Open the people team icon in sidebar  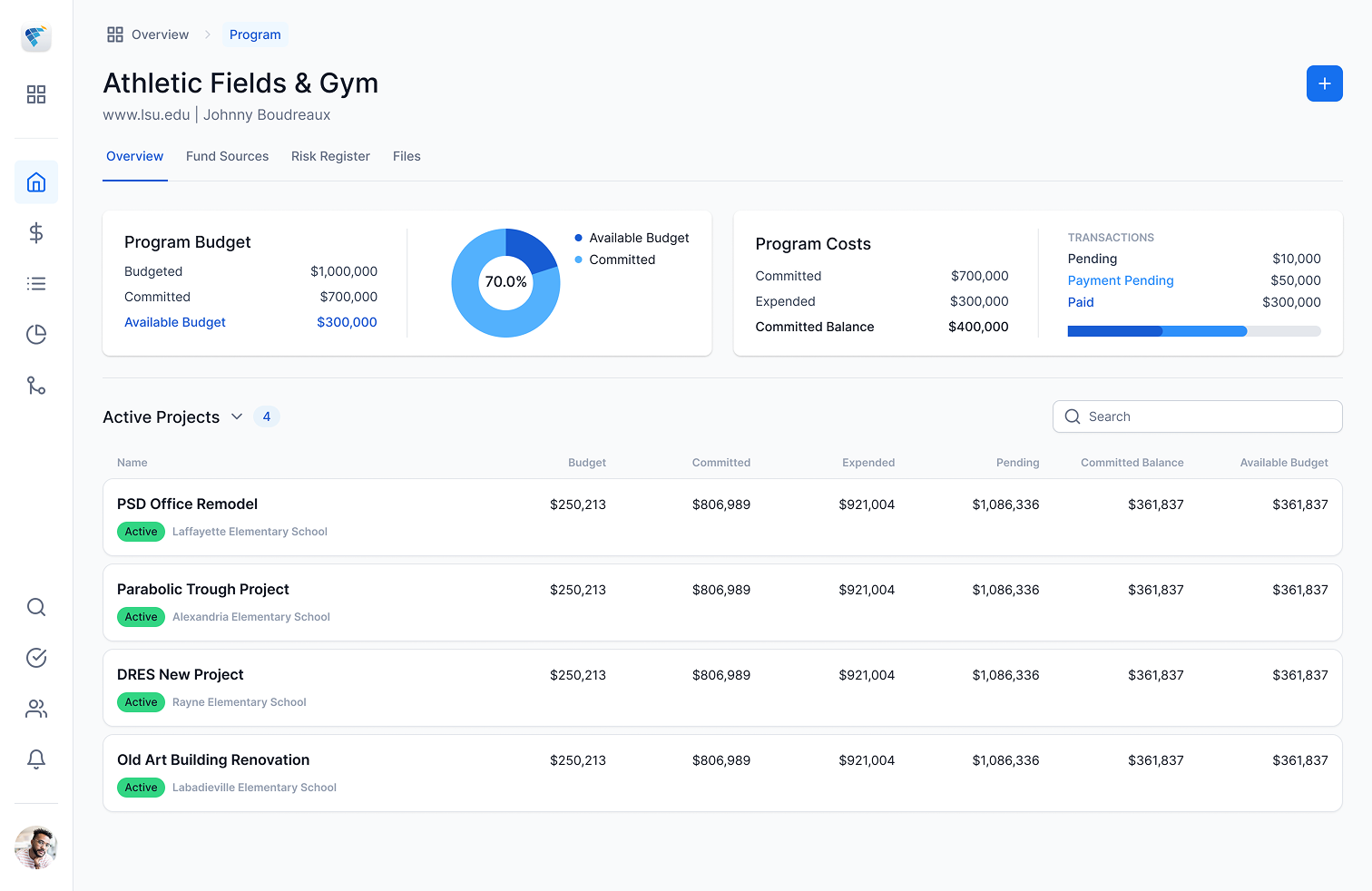(36, 709)
